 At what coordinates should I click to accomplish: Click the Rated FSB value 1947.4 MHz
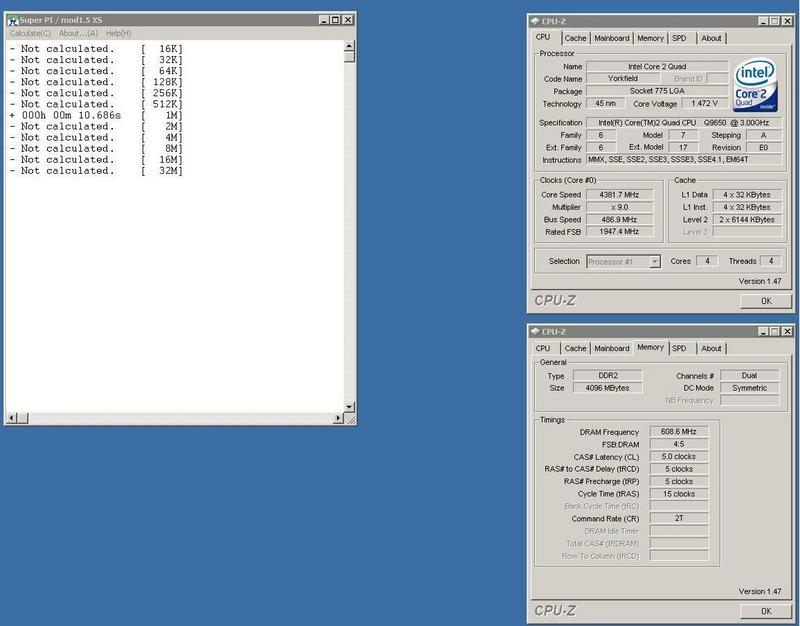coord(619,232)
